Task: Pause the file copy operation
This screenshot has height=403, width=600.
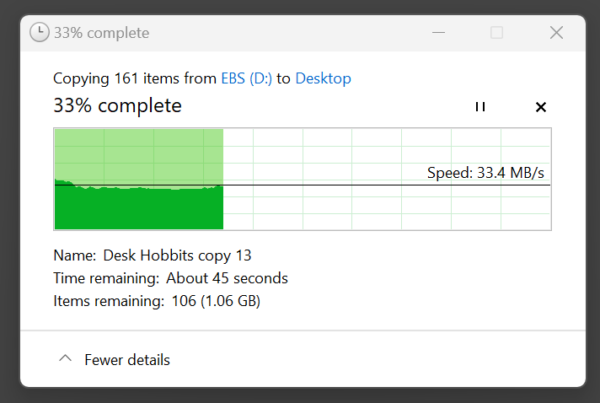Action: tap(480, 107)
